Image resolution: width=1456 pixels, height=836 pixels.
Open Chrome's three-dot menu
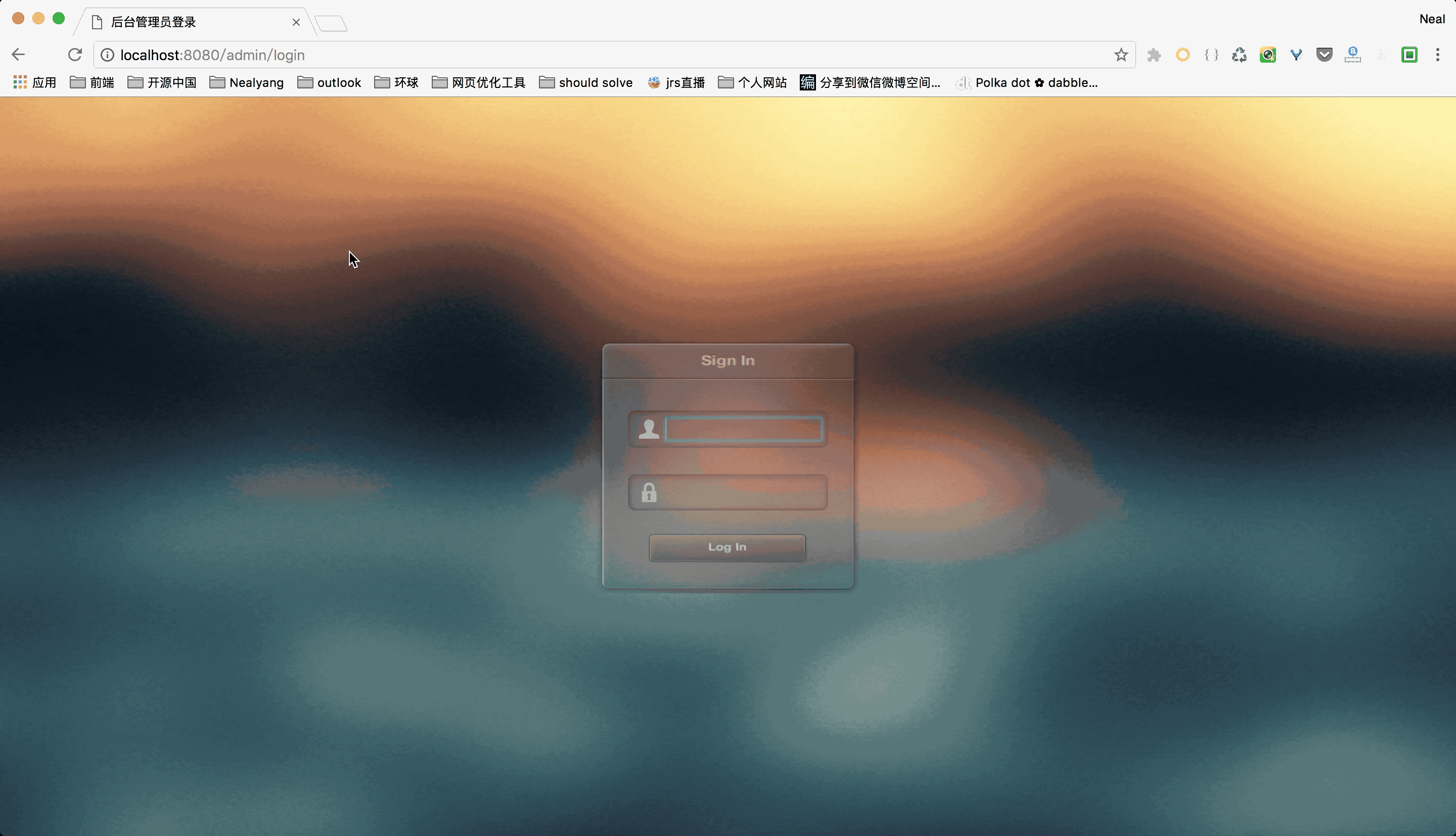coord(1438,55)
